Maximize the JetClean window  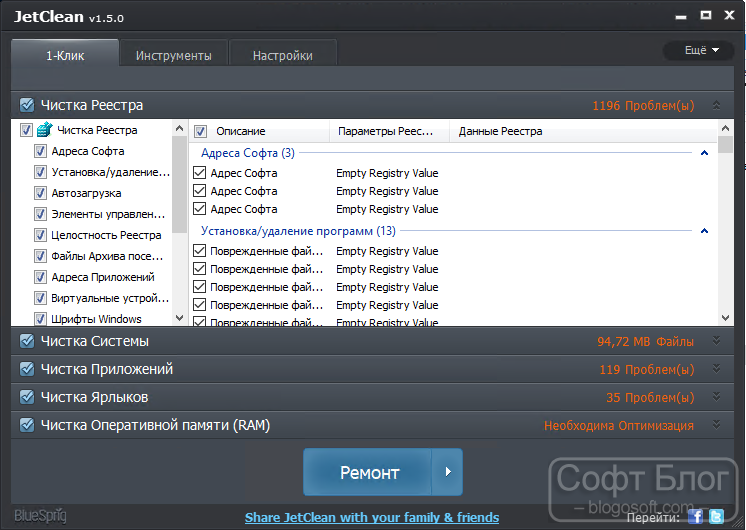click(706, 15)
